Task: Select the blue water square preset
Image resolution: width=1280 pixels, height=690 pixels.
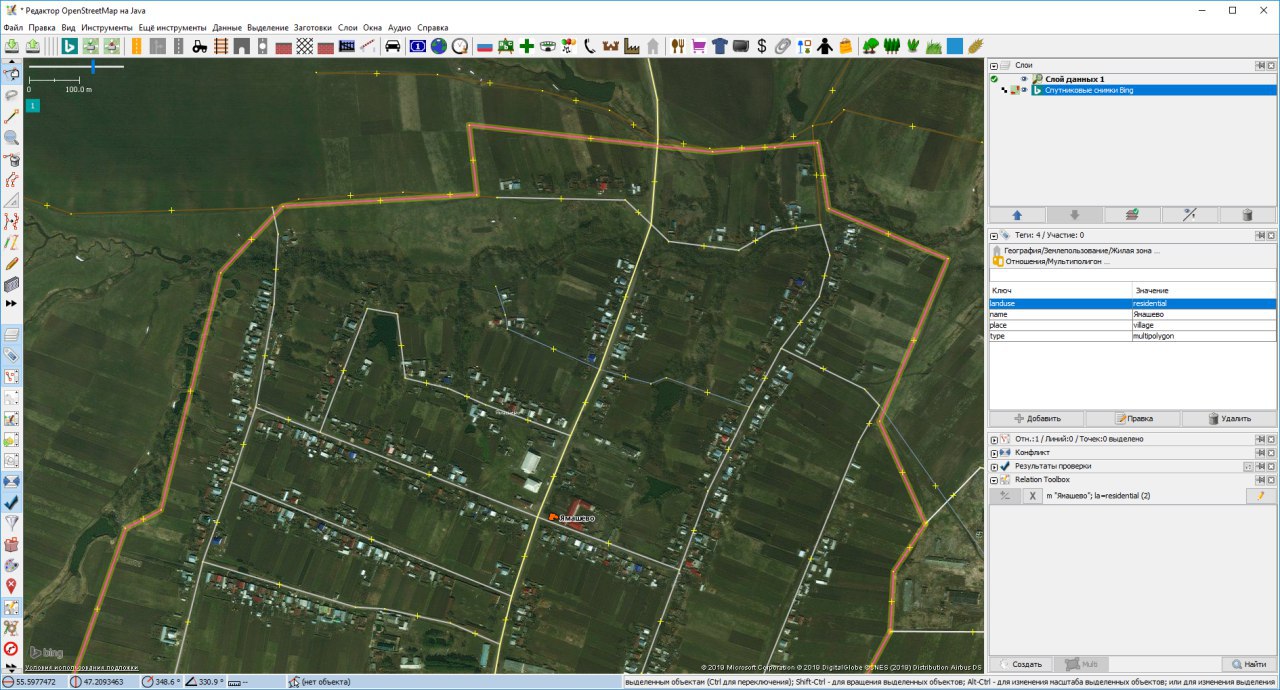Action: tap(955, 46)
